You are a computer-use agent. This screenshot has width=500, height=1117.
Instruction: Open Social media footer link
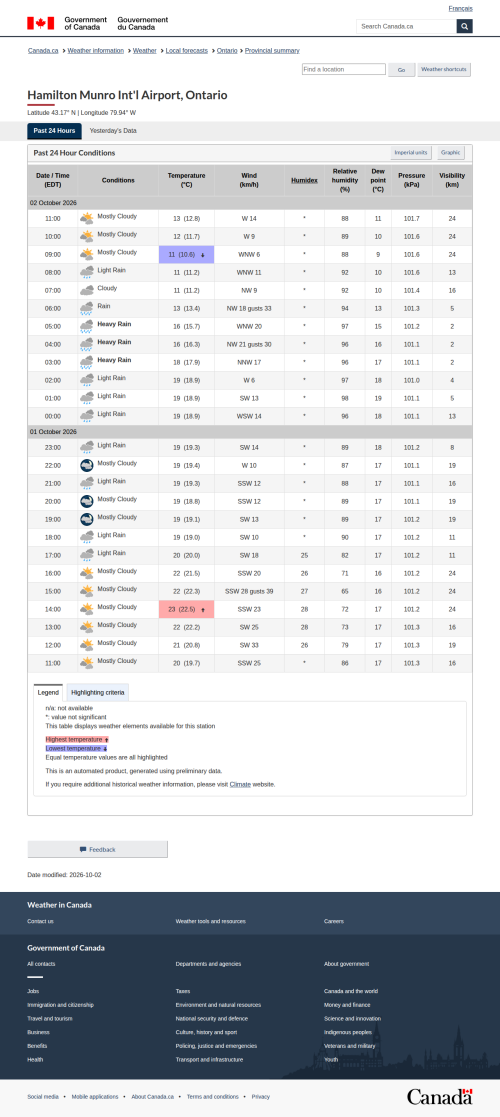(x=43, y=1096)
